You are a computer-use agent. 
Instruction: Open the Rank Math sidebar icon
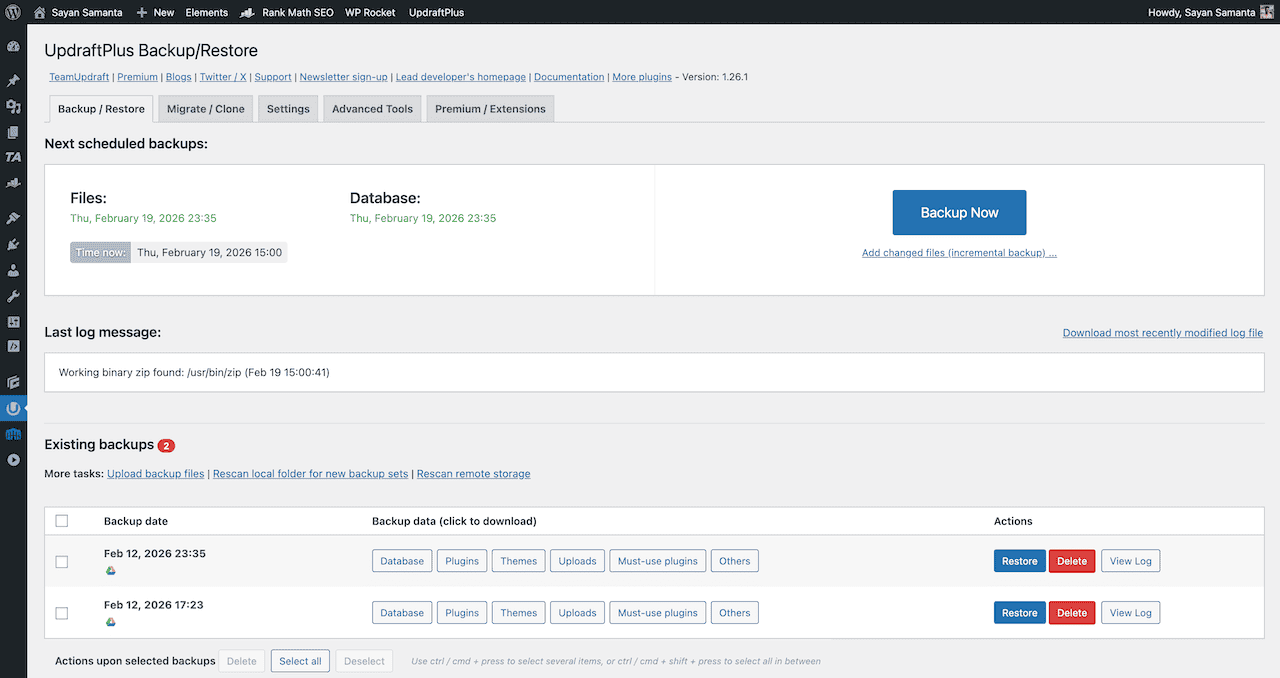tap(13, 183)
